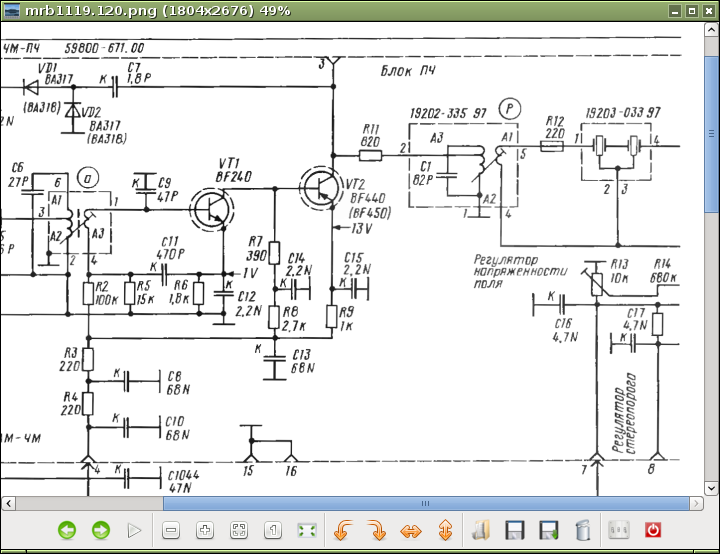Screen dimensions: 720x554
Task: Go to the previous image
Action: 67,530
